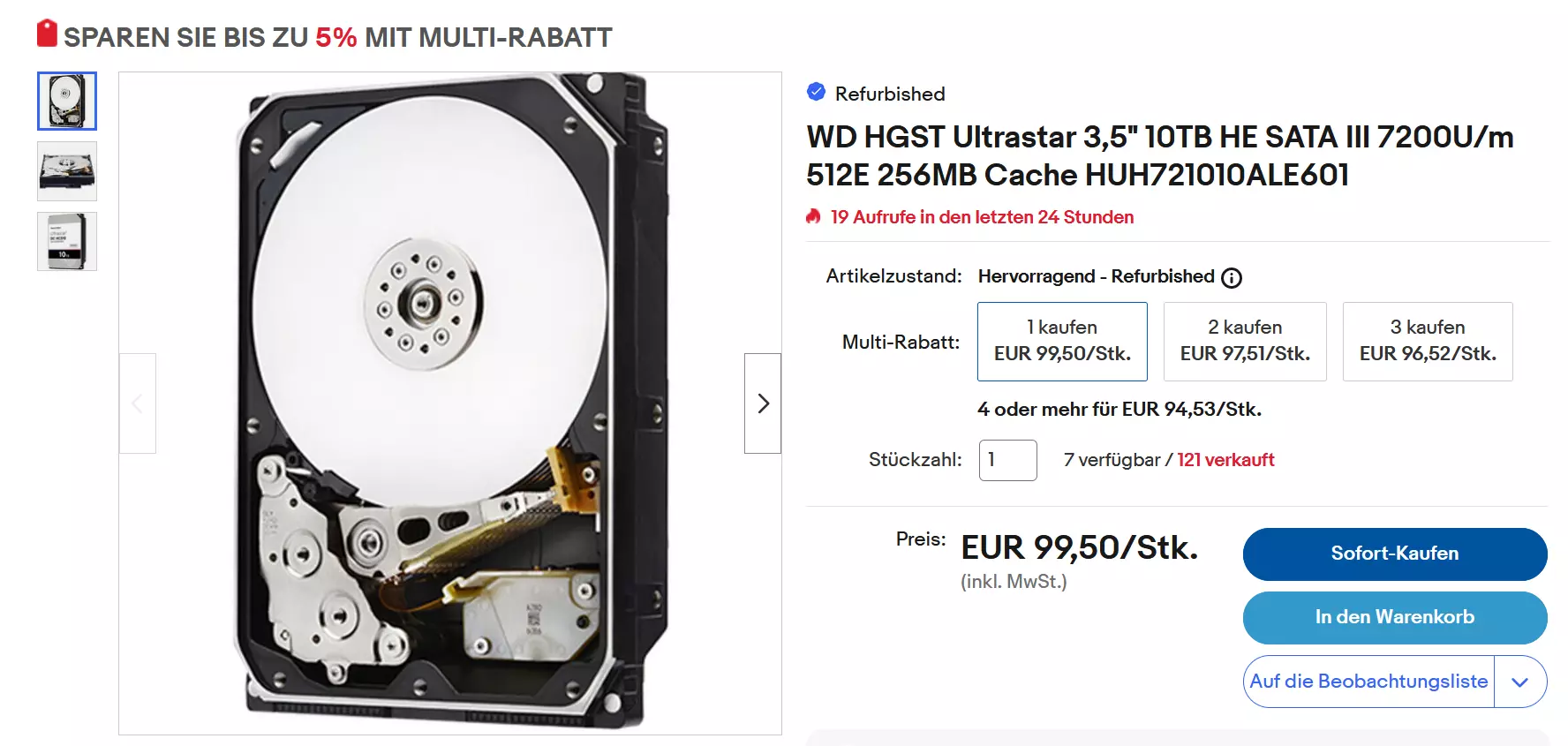The width and height of the screenshot is (1568, 746).
Task: Click the Refurbished label text at top
Action: tap(890, 94)
